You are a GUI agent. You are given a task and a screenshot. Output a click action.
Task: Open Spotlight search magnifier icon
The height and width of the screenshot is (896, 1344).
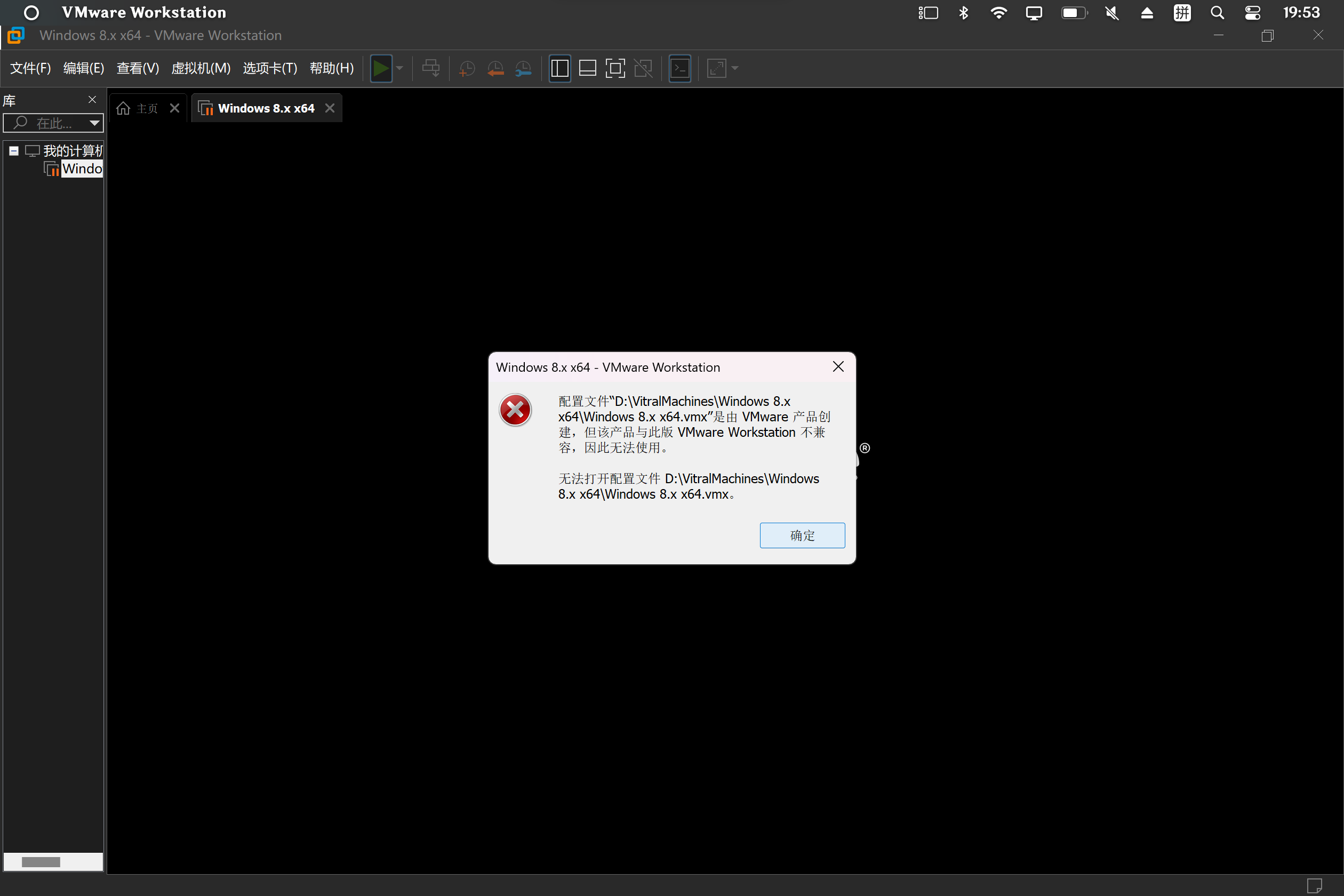1217,13
